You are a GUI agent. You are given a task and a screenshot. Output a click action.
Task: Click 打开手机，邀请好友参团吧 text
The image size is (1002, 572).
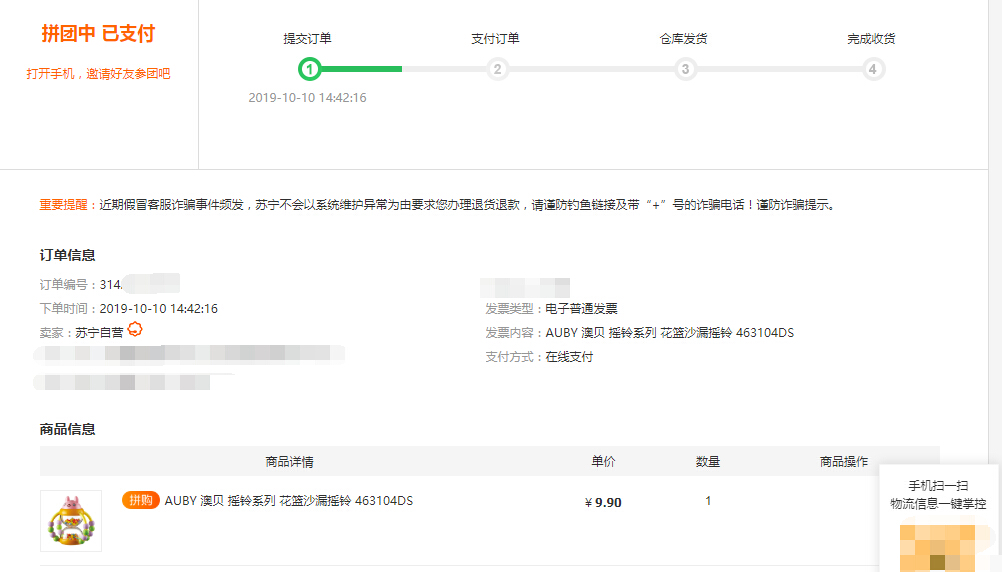pos(98,73)
